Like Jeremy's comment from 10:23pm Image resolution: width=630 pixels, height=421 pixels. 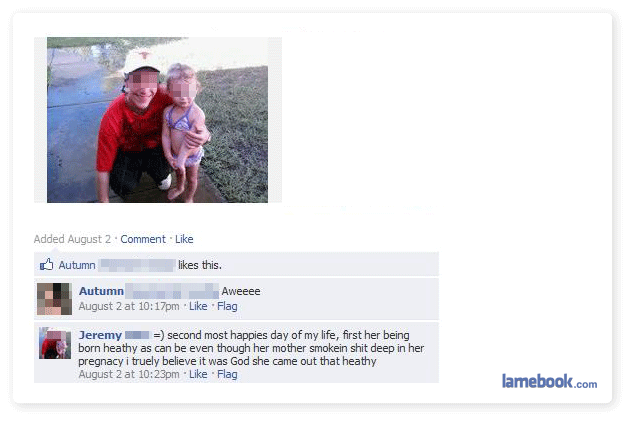(198, 374)
